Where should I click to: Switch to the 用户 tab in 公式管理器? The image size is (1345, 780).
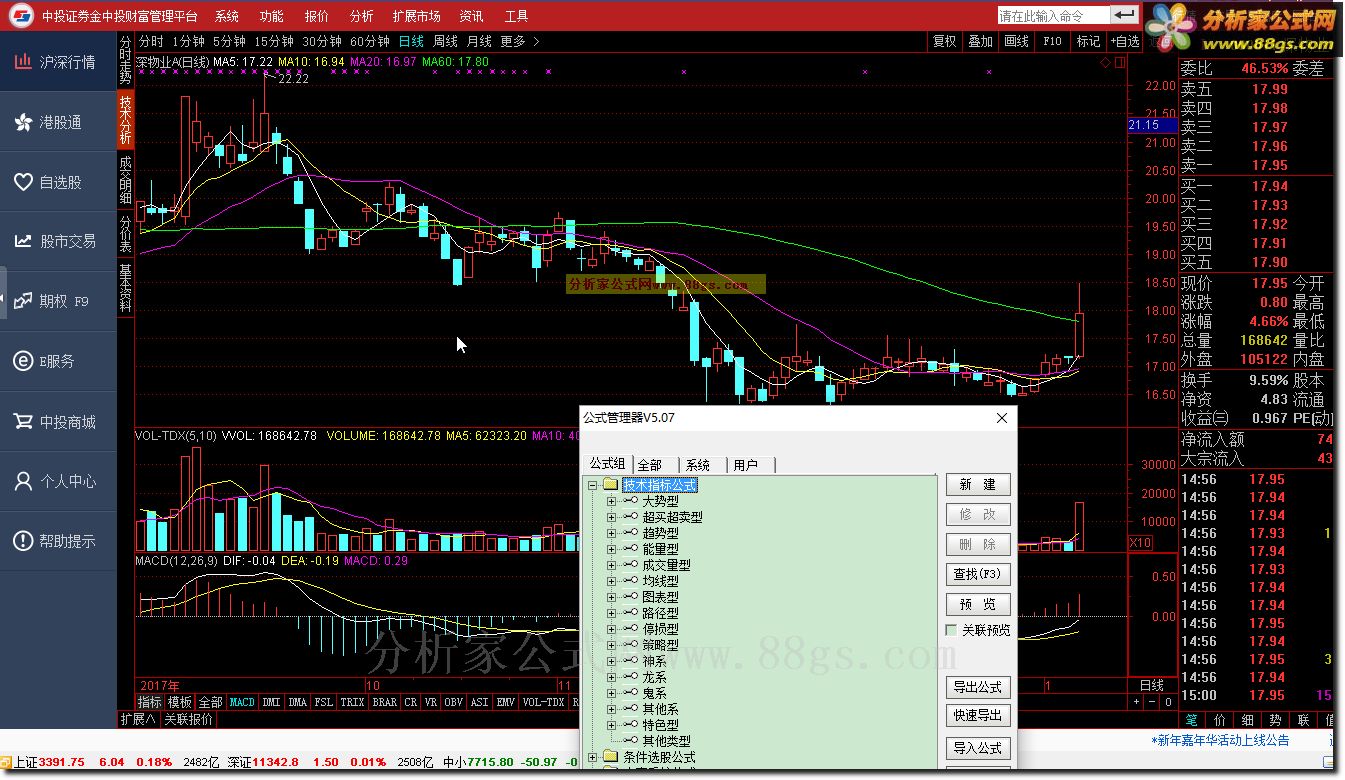coord(750,465)
